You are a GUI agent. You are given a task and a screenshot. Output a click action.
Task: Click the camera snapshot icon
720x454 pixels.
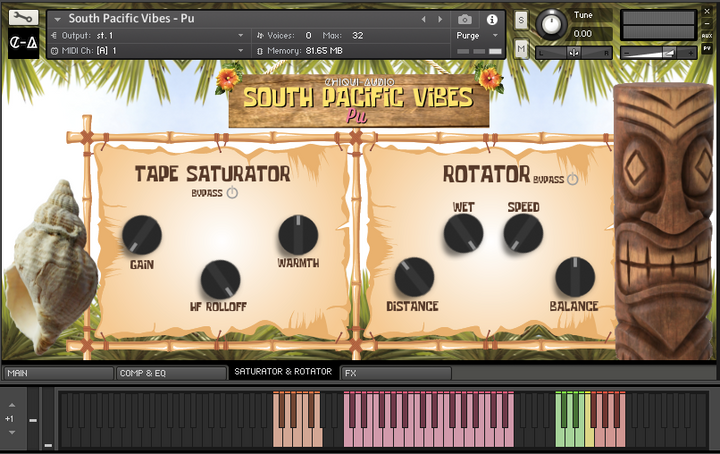pos(465,19)
